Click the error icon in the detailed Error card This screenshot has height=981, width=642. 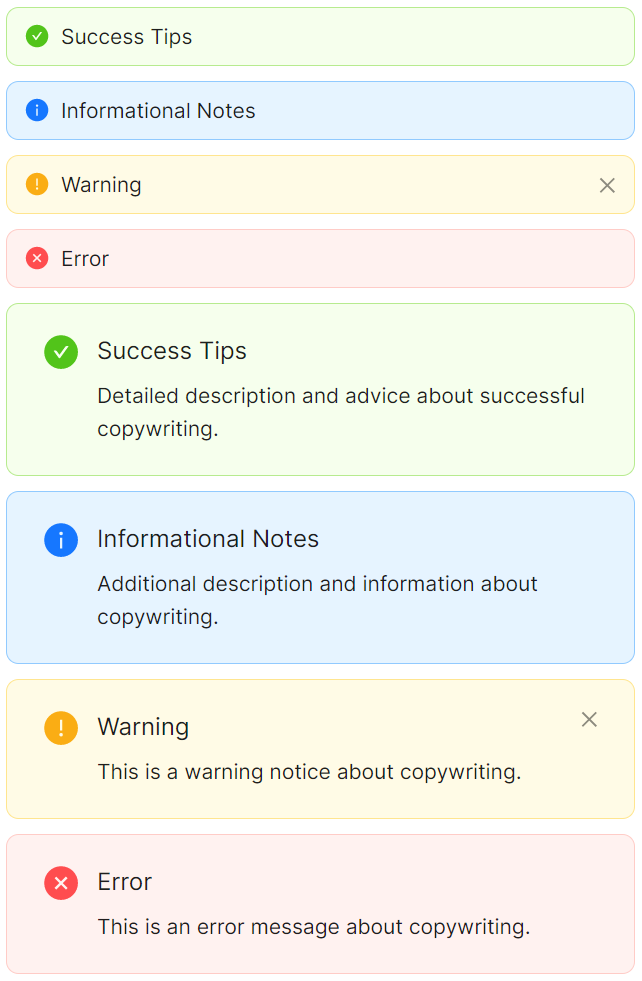[x=61, y=883]
